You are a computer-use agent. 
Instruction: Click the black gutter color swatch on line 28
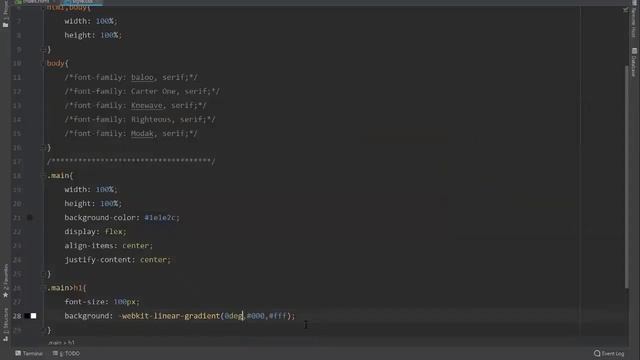(x=27, y=316)
